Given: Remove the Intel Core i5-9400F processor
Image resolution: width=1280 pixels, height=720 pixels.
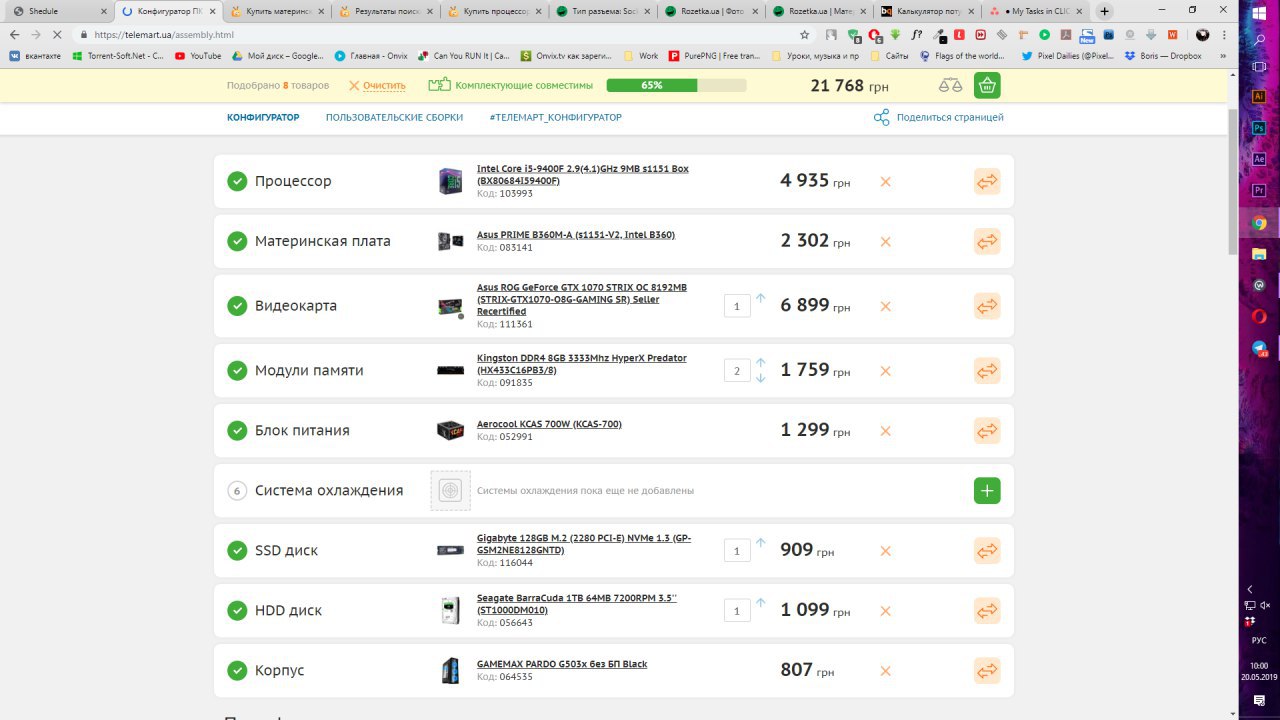Looking at the screenshot, I should (885, 182).
